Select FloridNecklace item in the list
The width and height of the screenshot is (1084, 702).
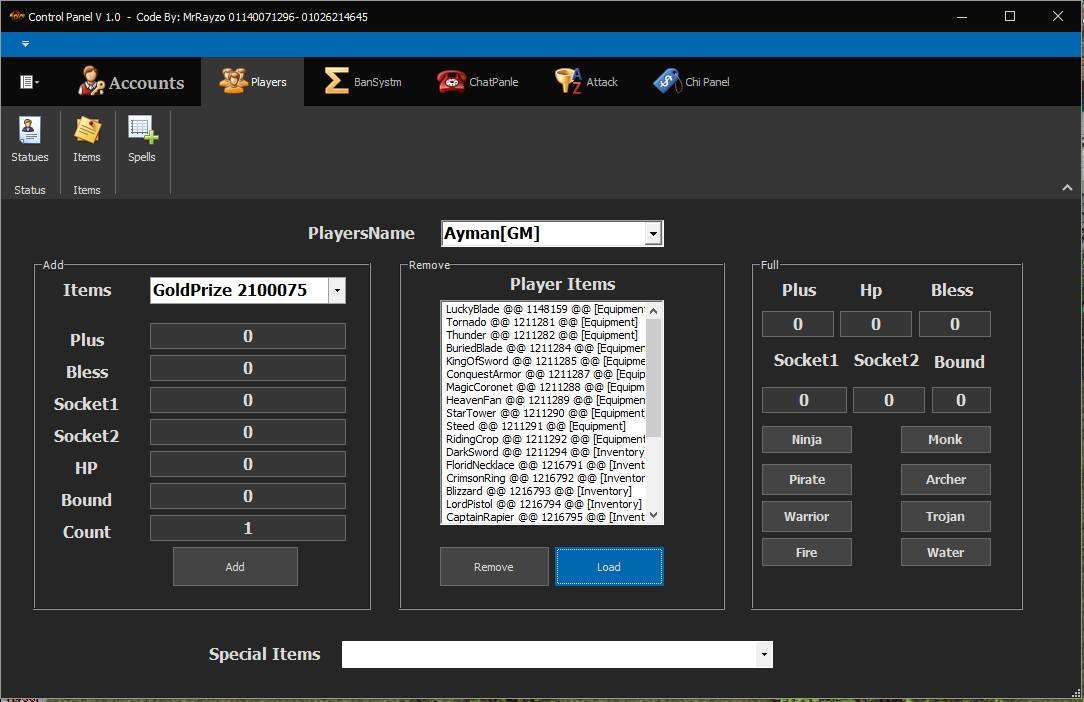tap(544, 465)
